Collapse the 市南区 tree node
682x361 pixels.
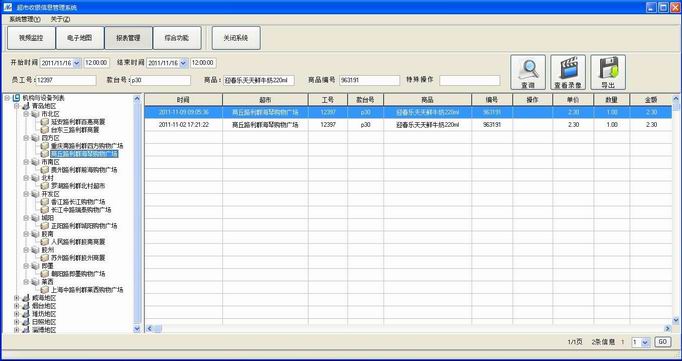[x=26, y=162]
